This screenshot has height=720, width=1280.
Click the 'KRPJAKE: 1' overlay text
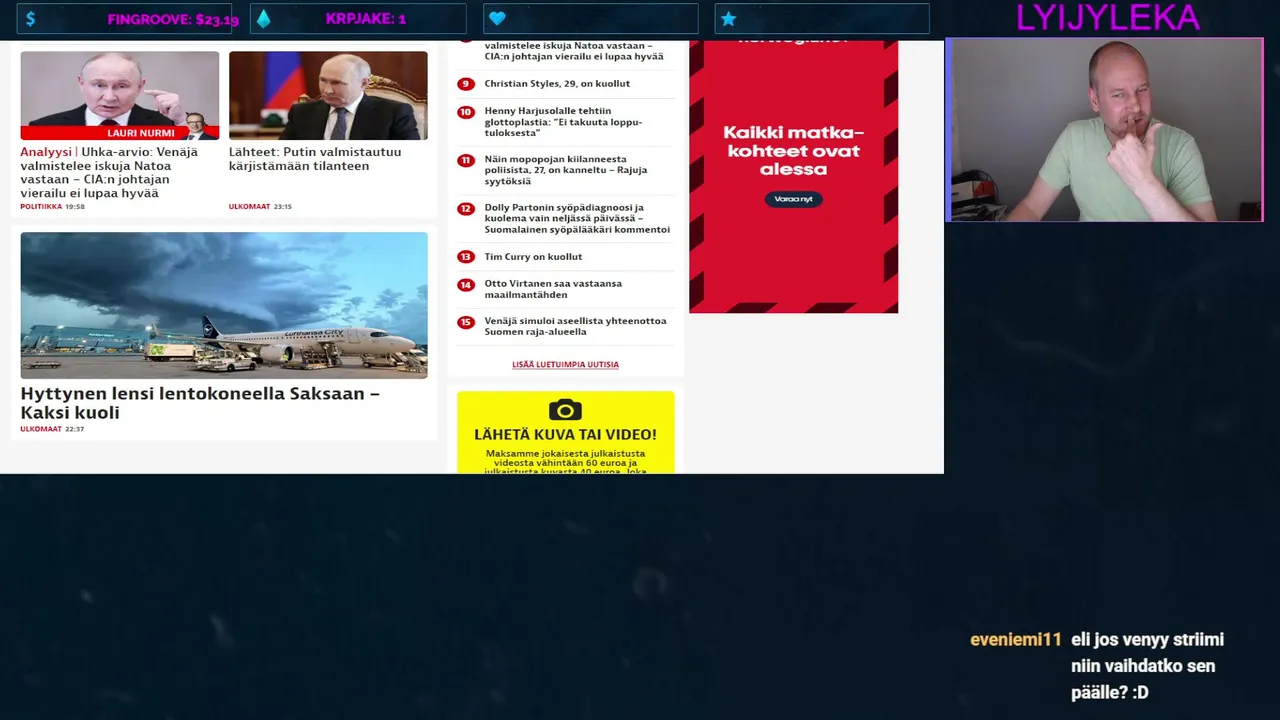click(365, 19)
